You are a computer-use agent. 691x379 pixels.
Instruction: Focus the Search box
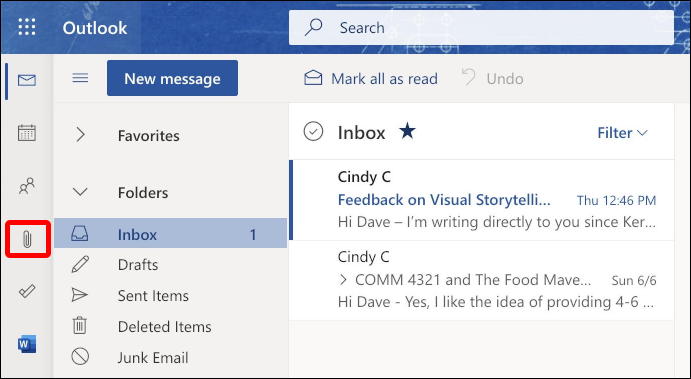pyautogui.click(x=481, y=28)
